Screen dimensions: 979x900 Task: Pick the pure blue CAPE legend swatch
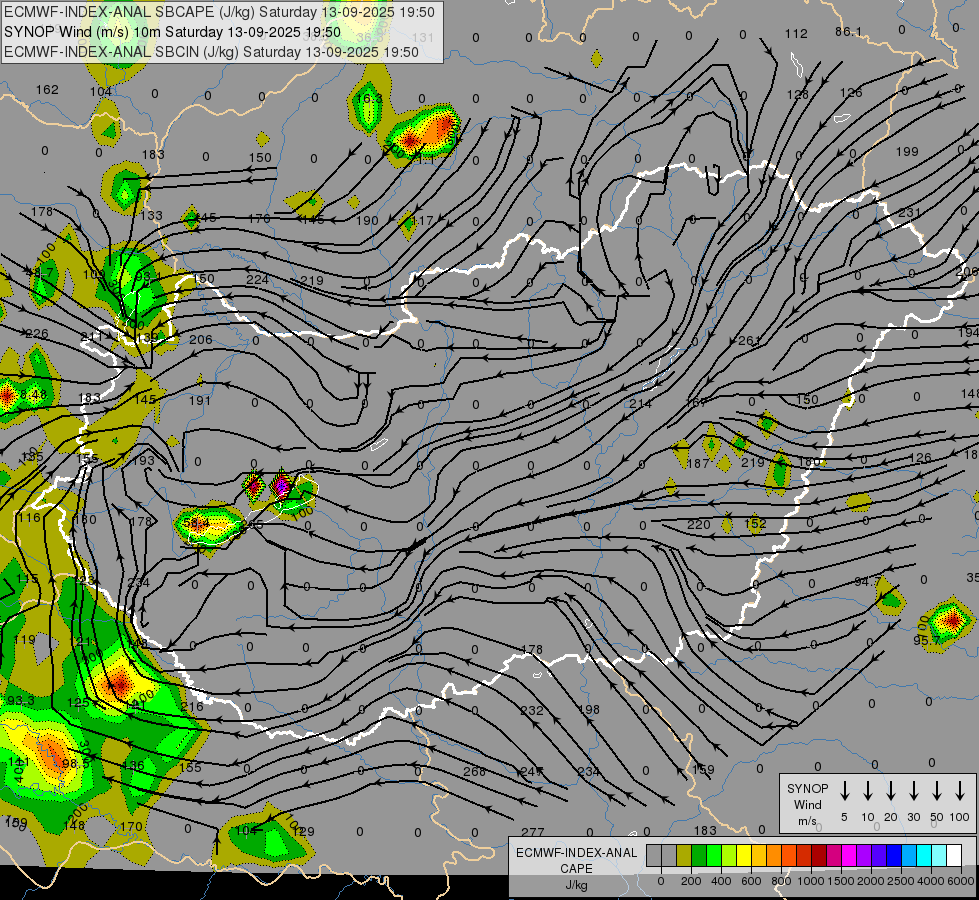894,855
